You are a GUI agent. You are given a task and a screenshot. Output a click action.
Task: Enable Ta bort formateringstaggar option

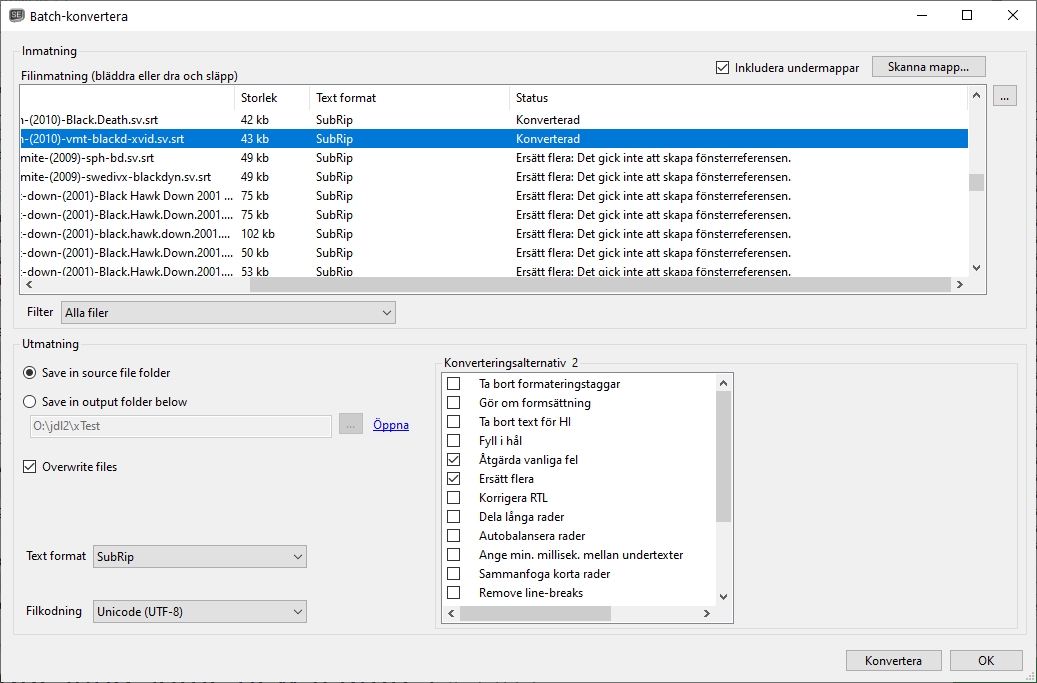455,383
